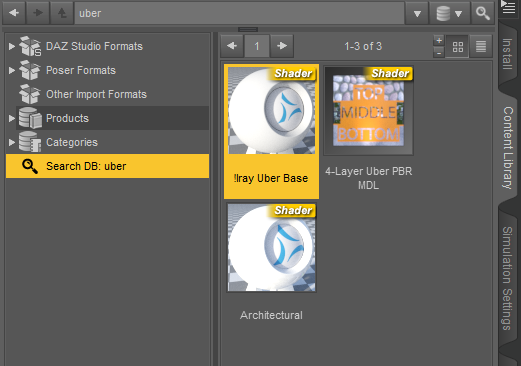Viewport: 521px width, 366px height.
Task: Expand the DAZ Studio Formats tree node
Action: pos(12,46)
